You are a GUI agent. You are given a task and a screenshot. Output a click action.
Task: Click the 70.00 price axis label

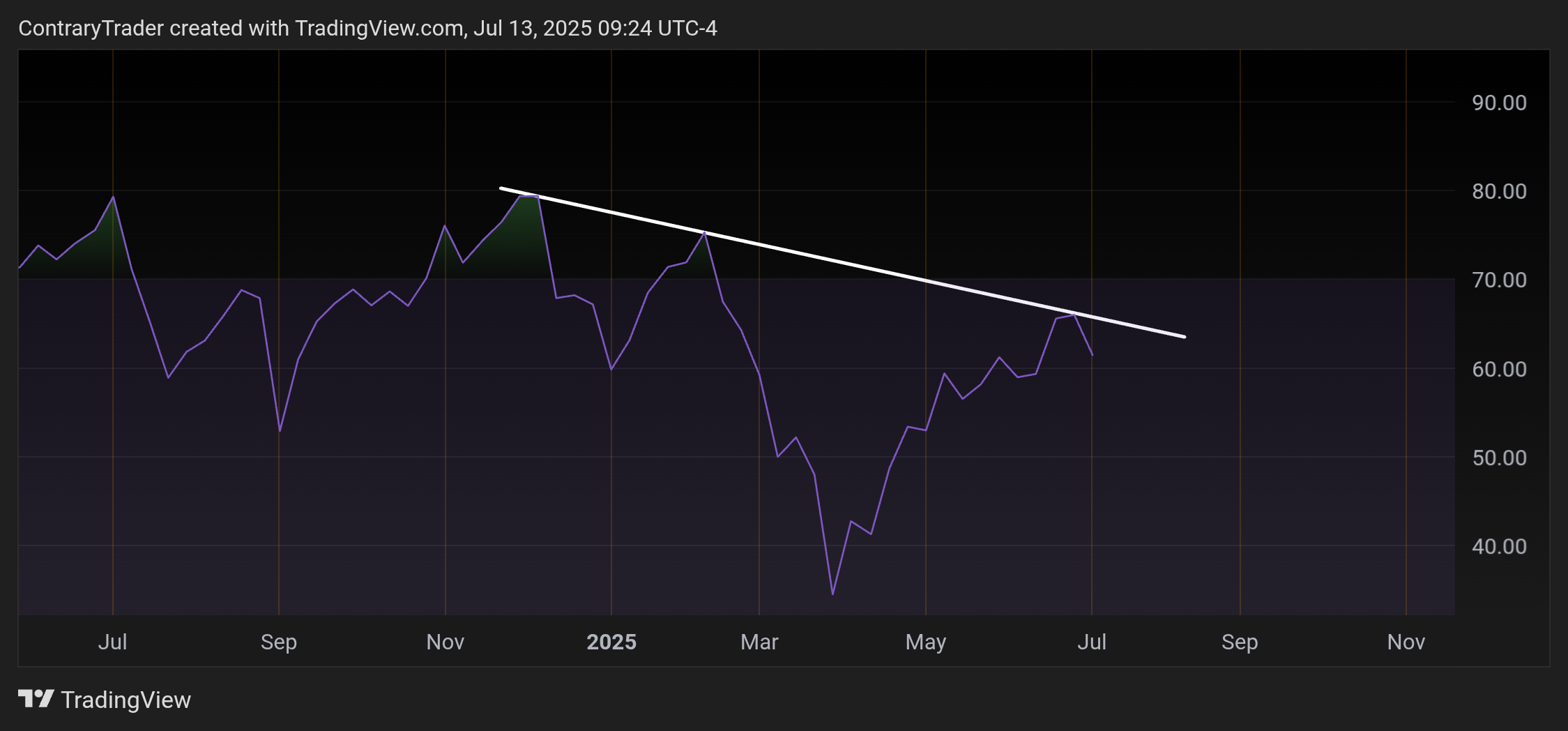click(1499, 280)
